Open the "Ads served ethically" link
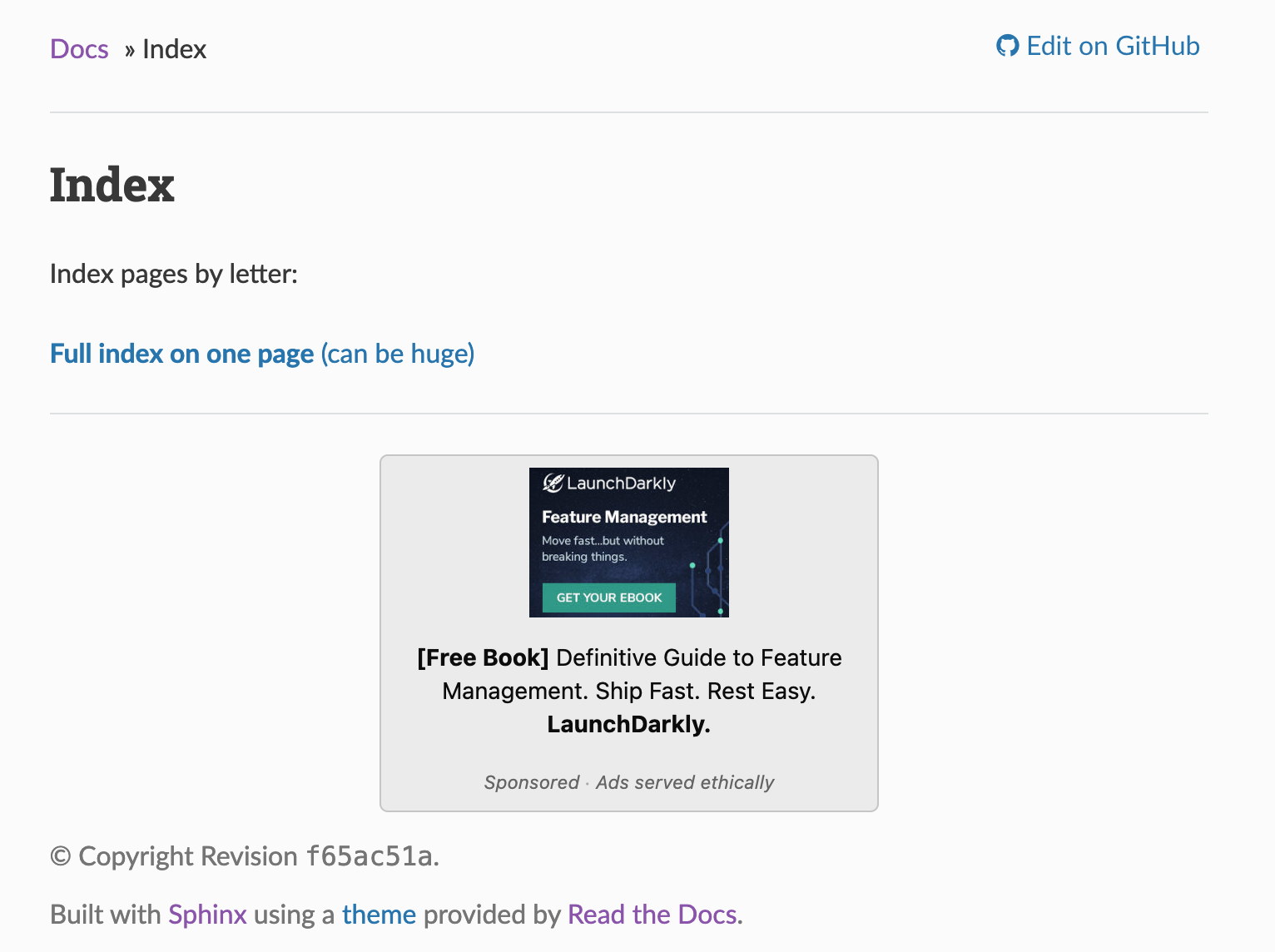Viewport: 1275px width, 952px height. (x=685, y=782)
